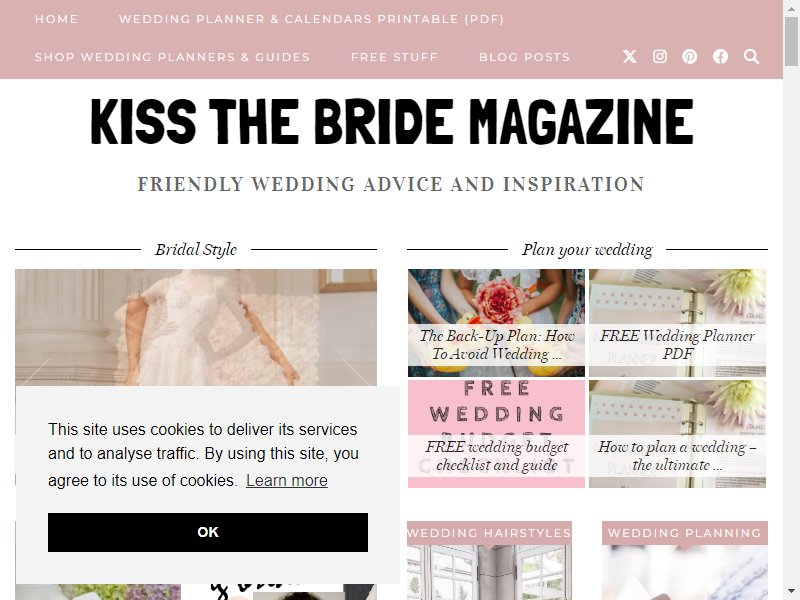Open the Pinterest profile icon
Viewport: 800px width, 600px height.
(x=690, y=56)
